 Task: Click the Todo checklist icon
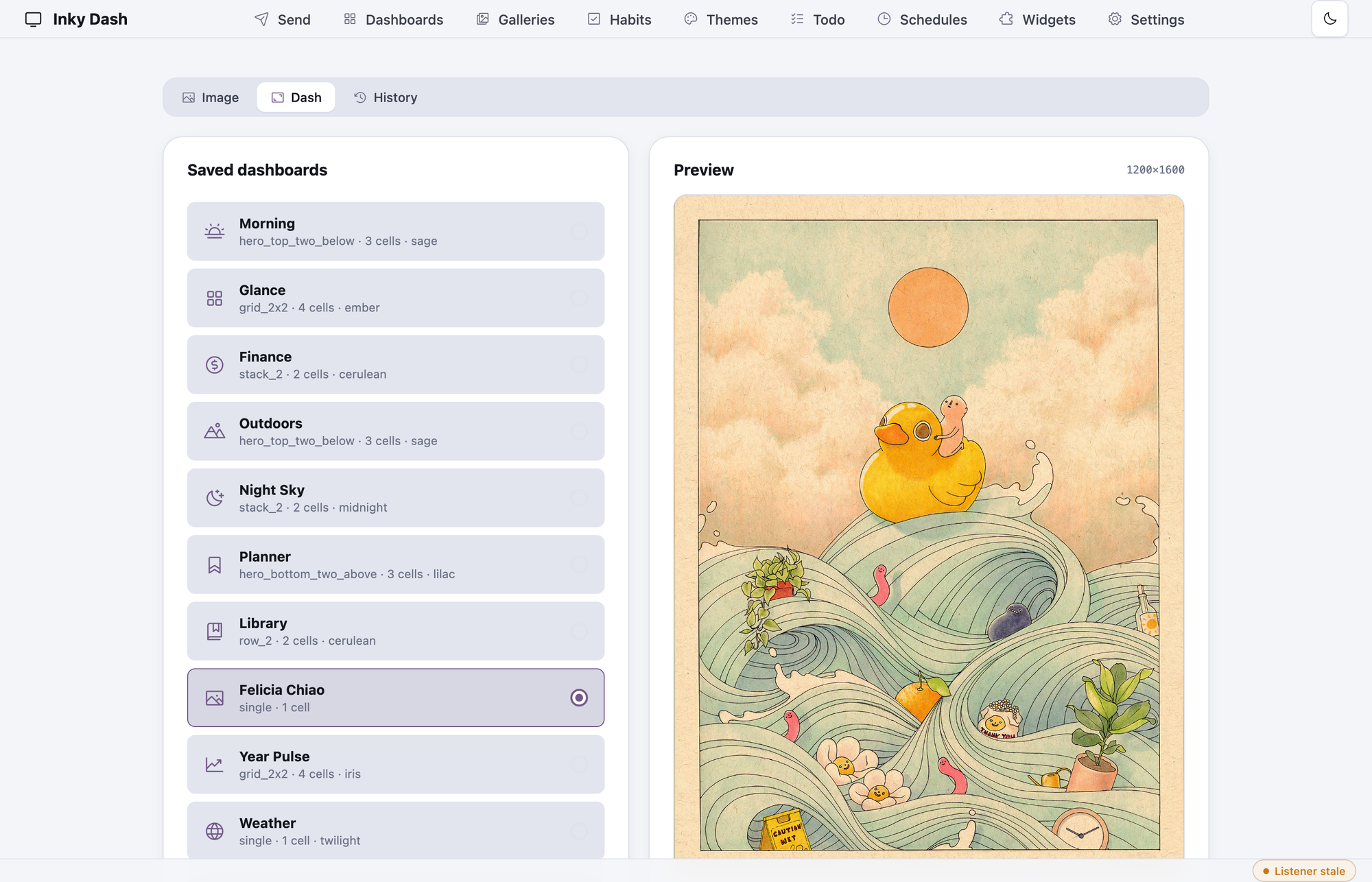pyautogui.click(x=797, y=19)
